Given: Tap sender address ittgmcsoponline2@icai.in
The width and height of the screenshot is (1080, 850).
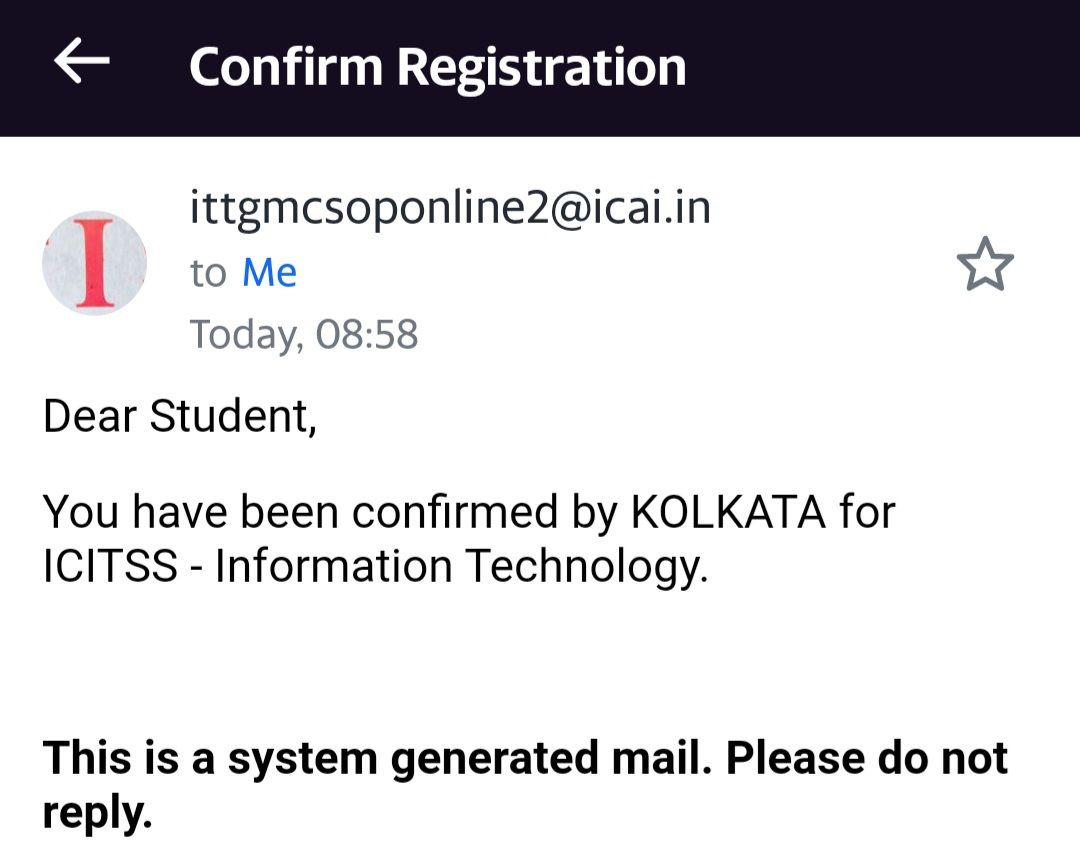Looking at the screenshot, I should pyautogui.click(x=450, y=208).
